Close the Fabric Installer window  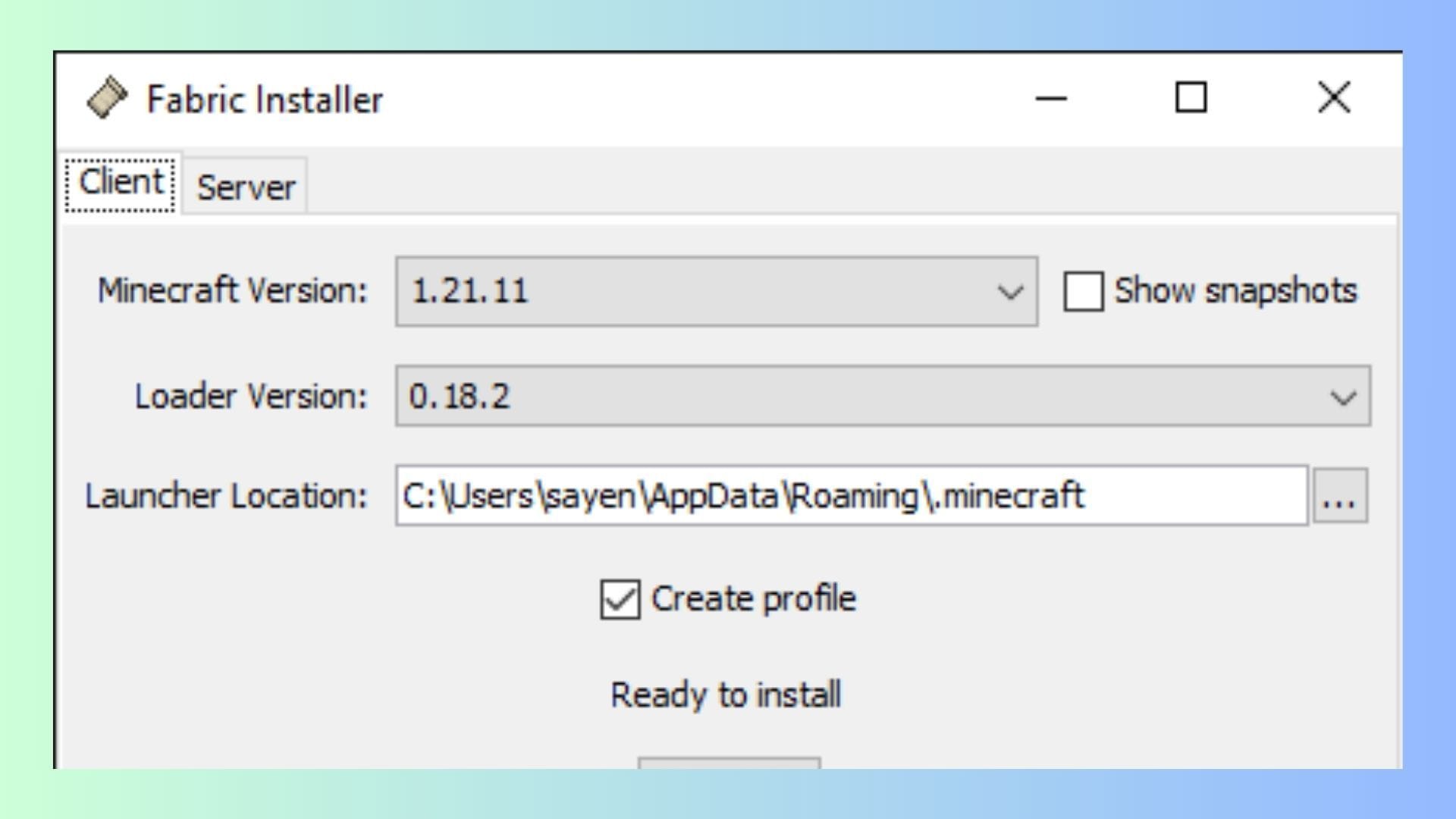[x=1333, y=98]
